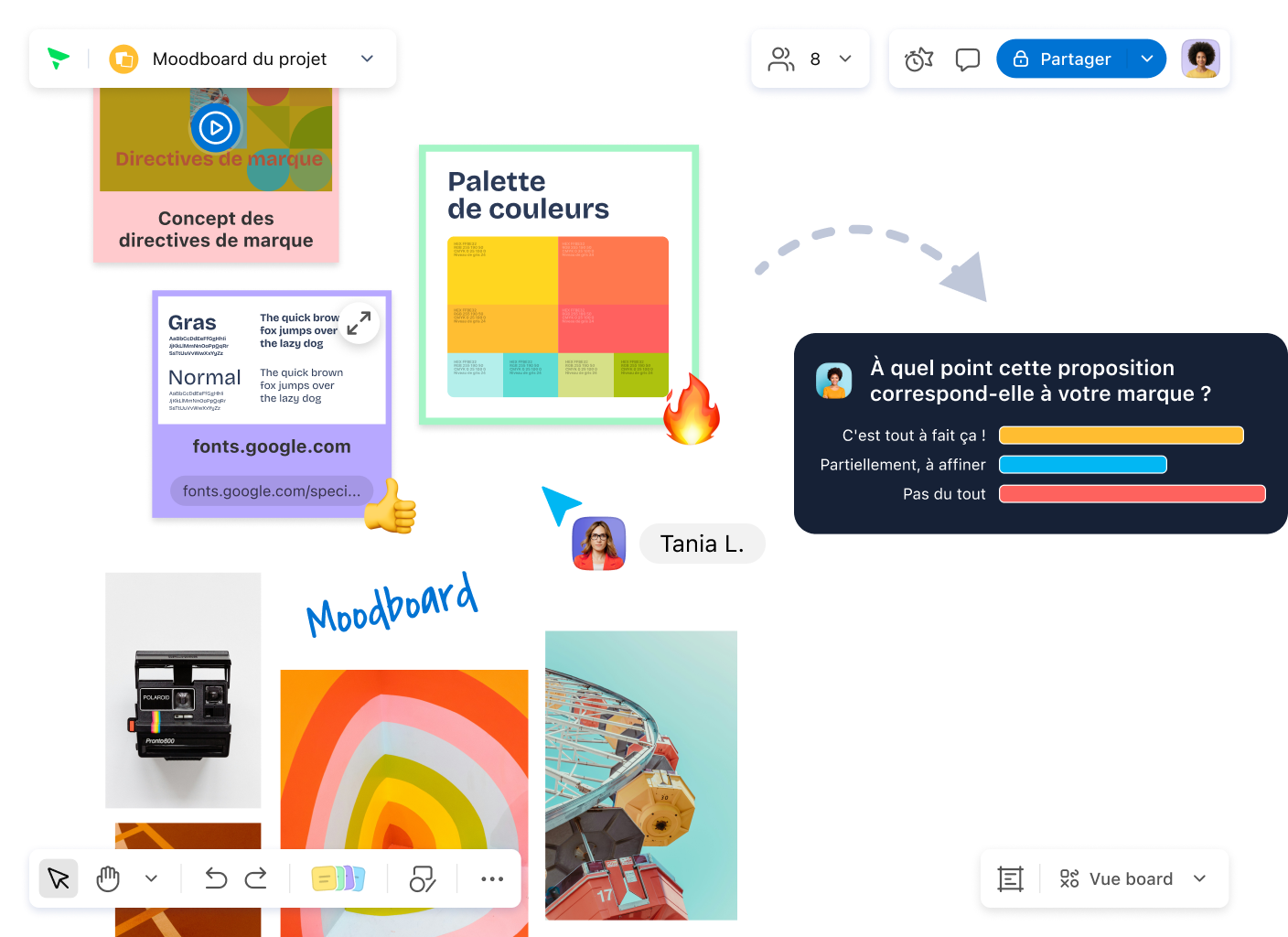
Task: Click the Moodboard du projet title
Action: [240, 59]
